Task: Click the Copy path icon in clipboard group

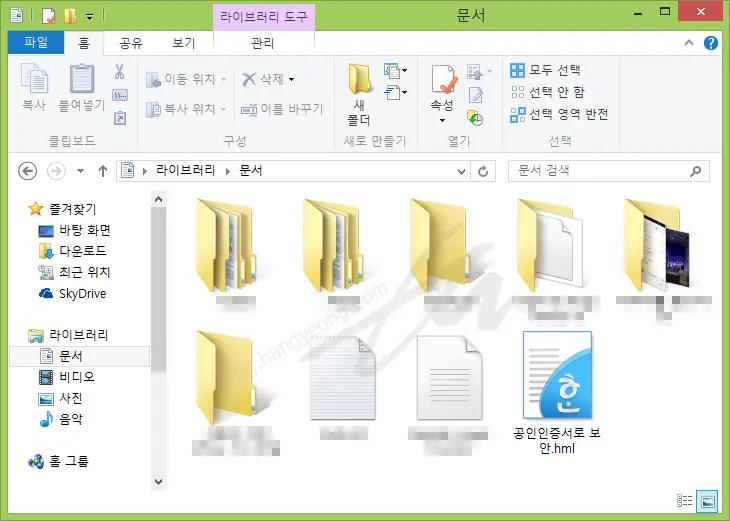Action: 120,95
